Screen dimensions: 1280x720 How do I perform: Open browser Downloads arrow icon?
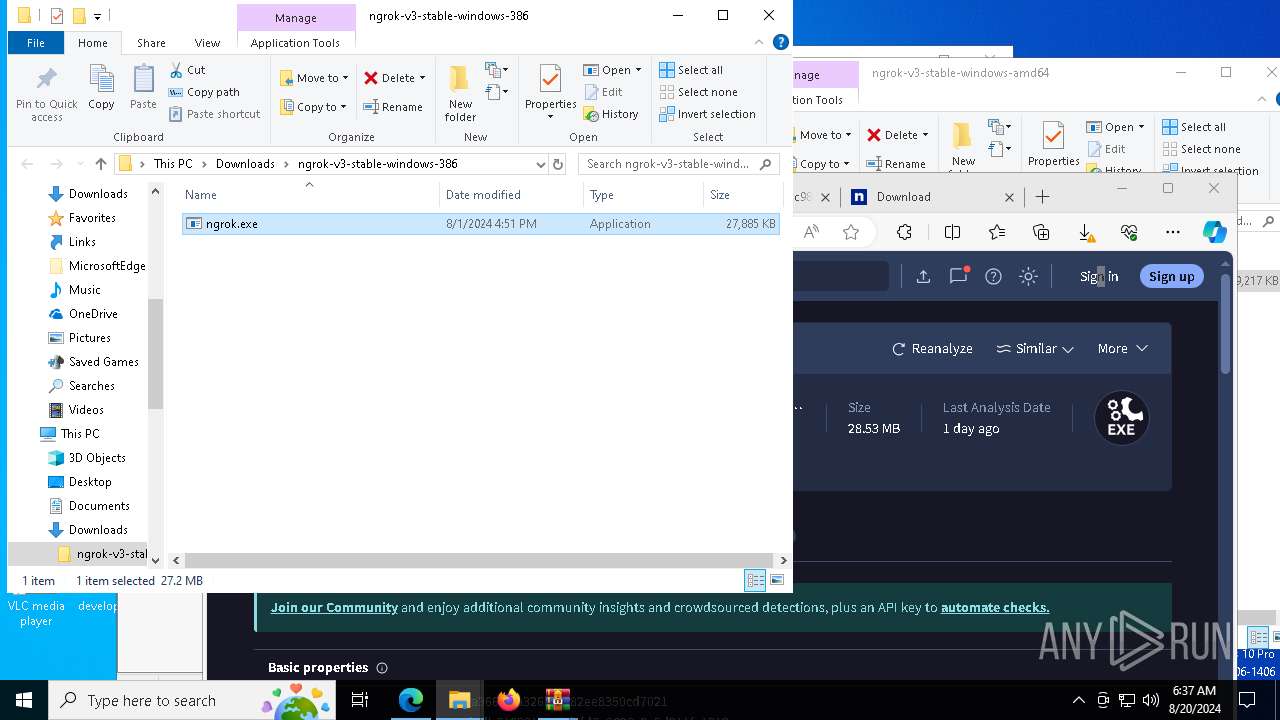pos(1085,232)
